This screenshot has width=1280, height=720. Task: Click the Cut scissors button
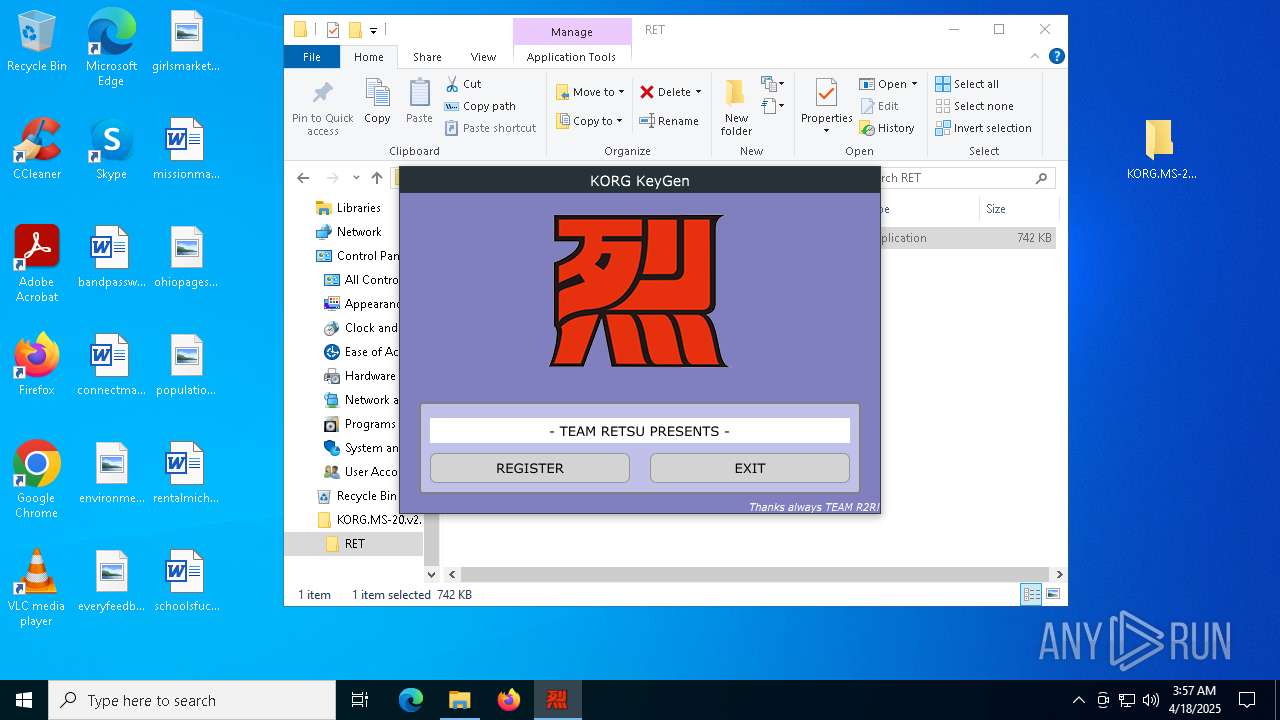(464, 84)
